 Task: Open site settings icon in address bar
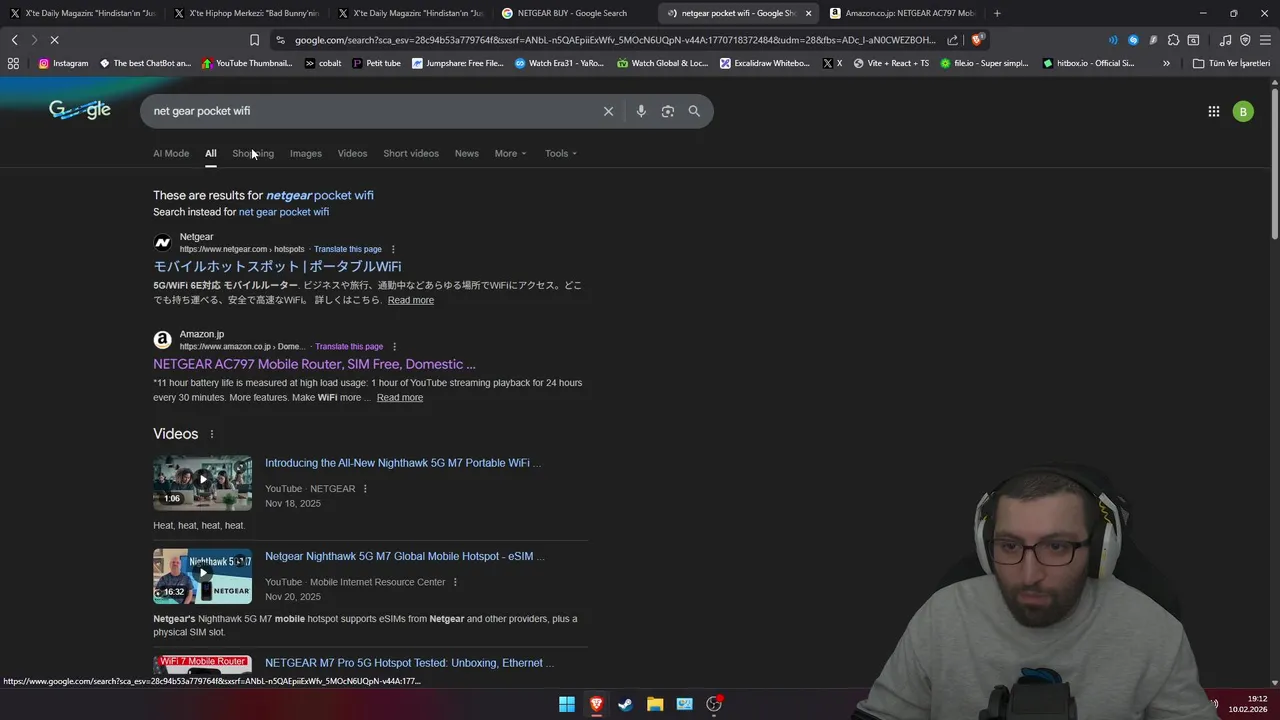[280, 40]
